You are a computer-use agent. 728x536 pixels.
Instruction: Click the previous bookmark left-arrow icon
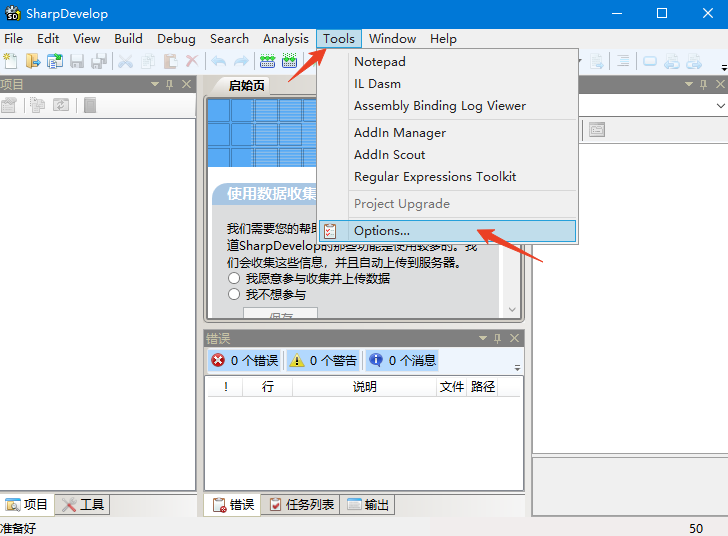[x=672, y=61]
